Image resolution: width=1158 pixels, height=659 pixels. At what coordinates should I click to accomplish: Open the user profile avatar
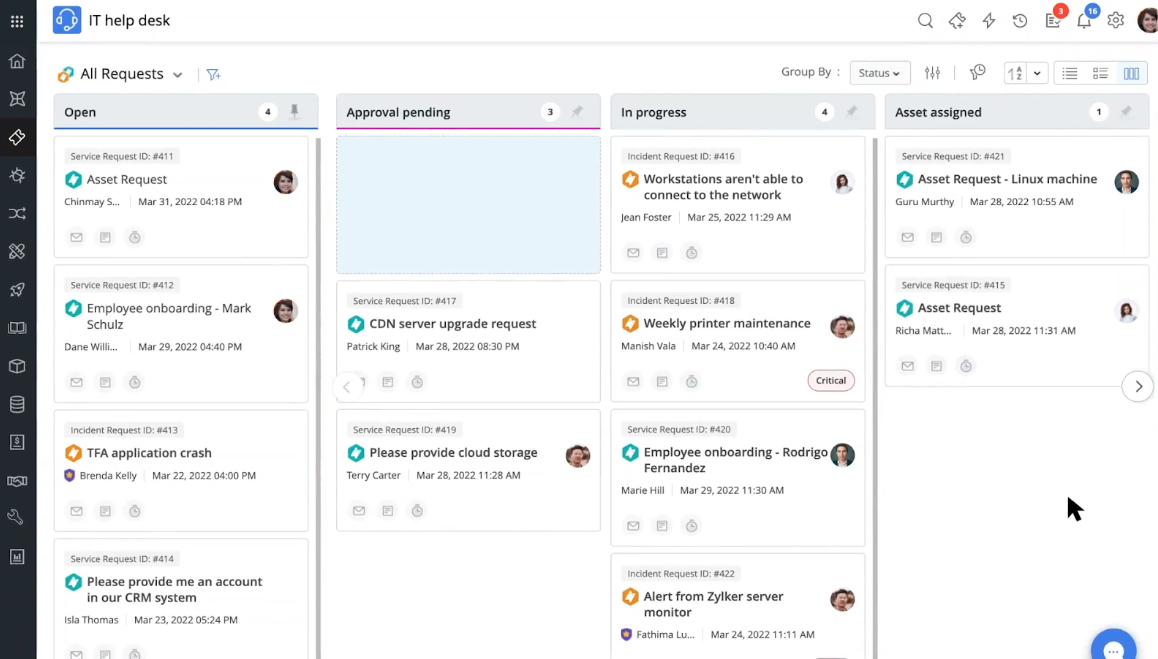pos(1147,20)
